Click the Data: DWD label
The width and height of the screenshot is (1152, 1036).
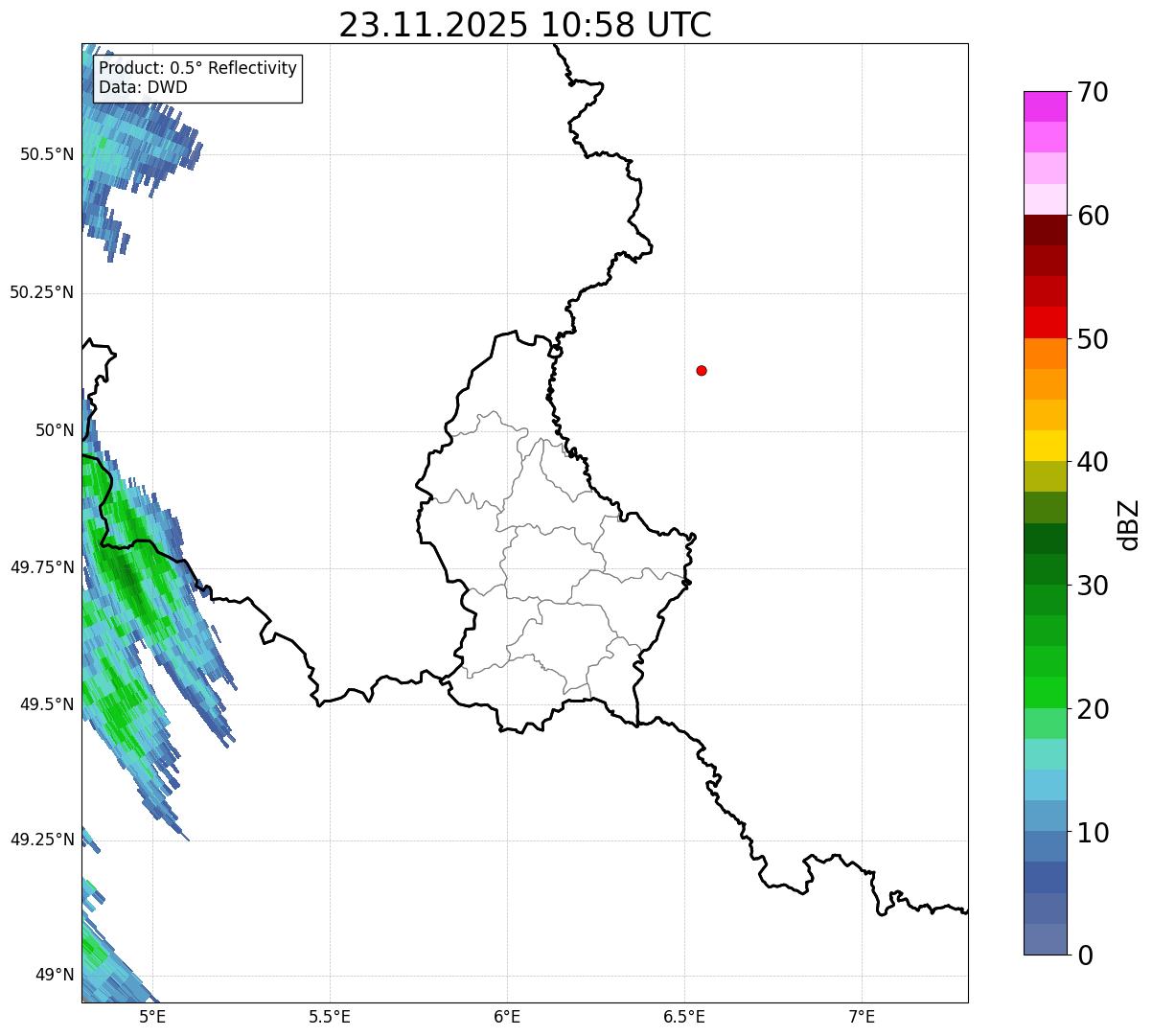[x=144, y=87]
